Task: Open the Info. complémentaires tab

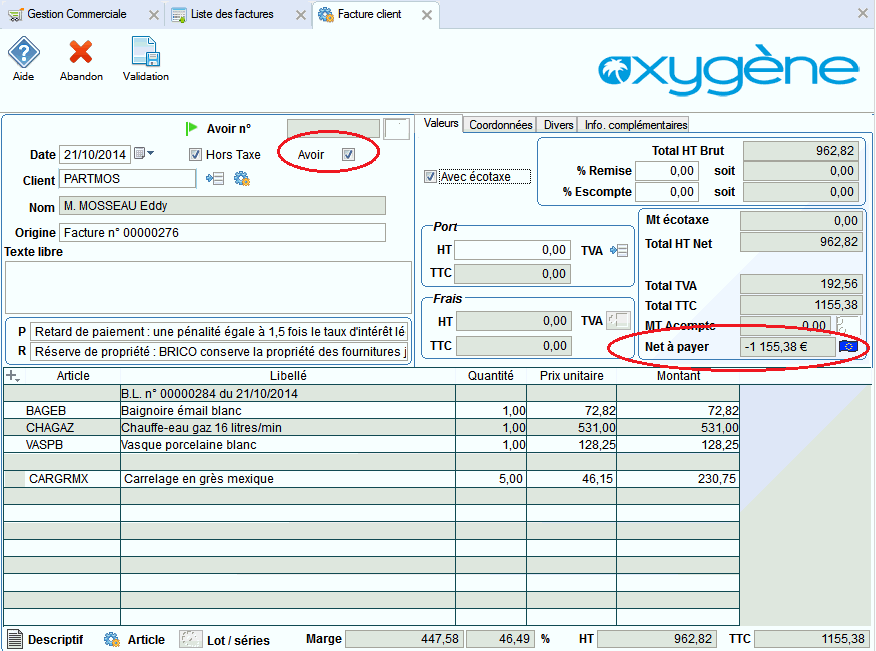Action: coord(635,125)
